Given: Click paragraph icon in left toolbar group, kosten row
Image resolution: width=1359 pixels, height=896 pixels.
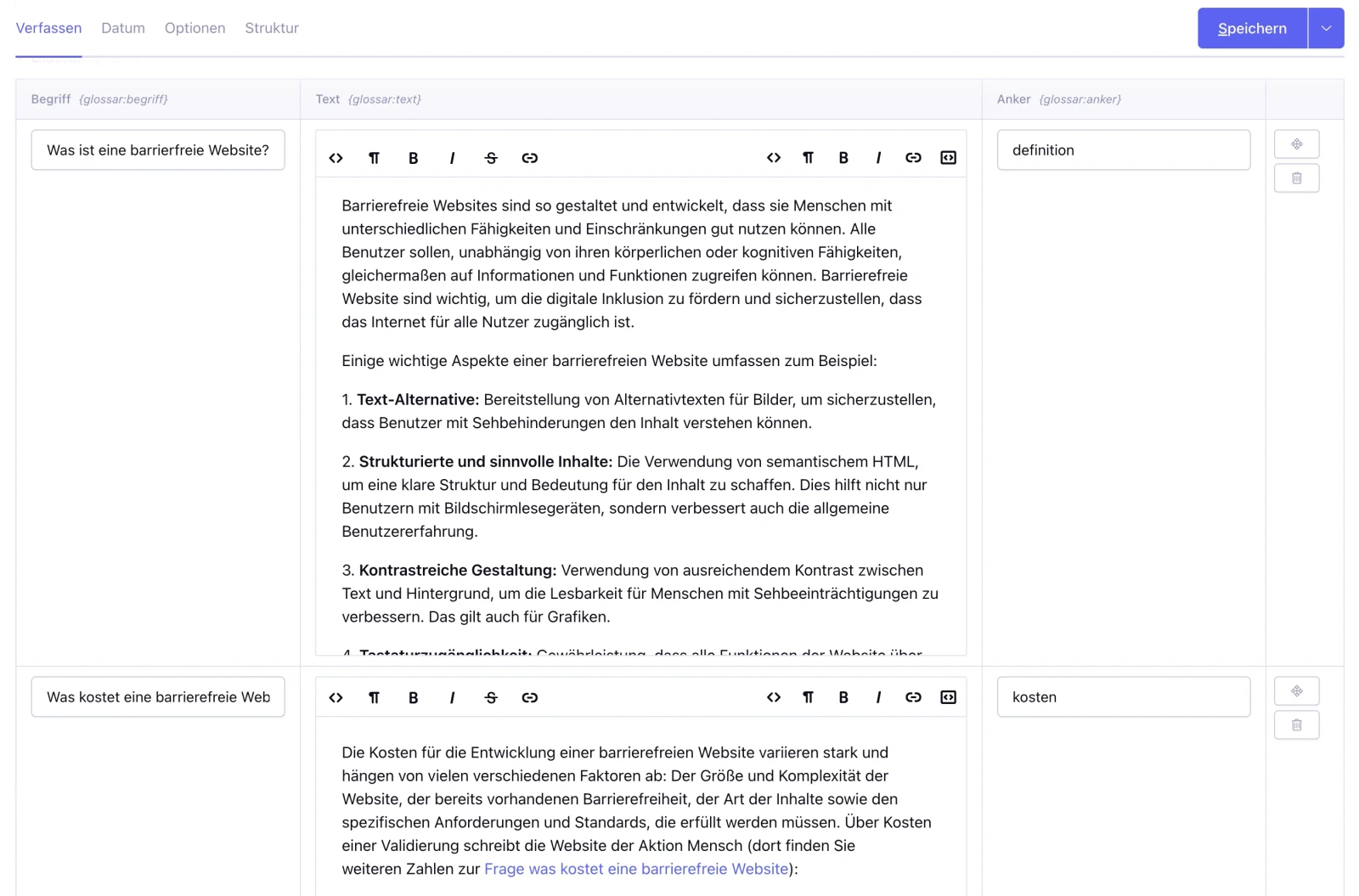Looking at the screenshot, I should pos(375,697).
